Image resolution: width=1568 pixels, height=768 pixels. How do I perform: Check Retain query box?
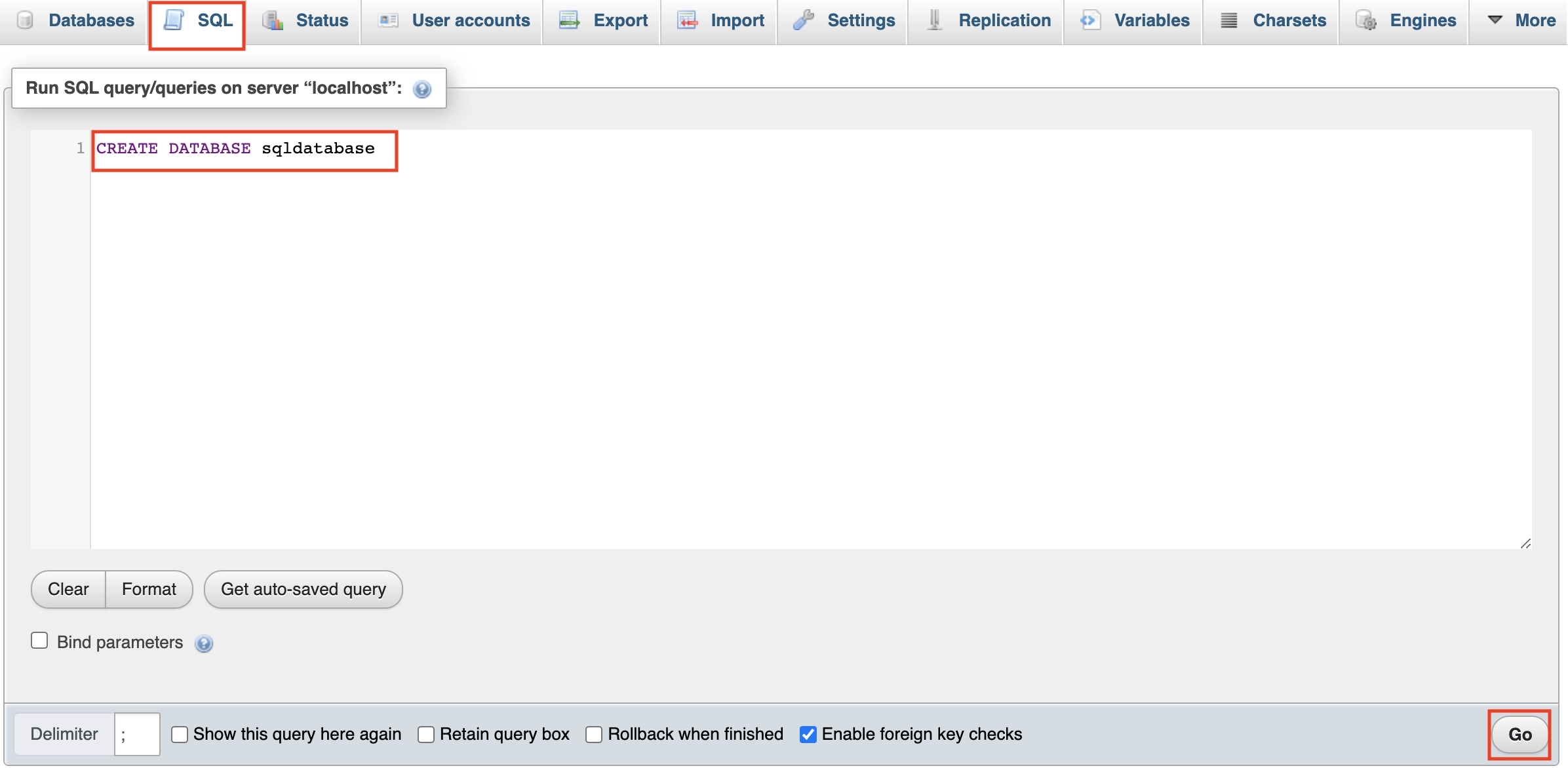[426, 735]
